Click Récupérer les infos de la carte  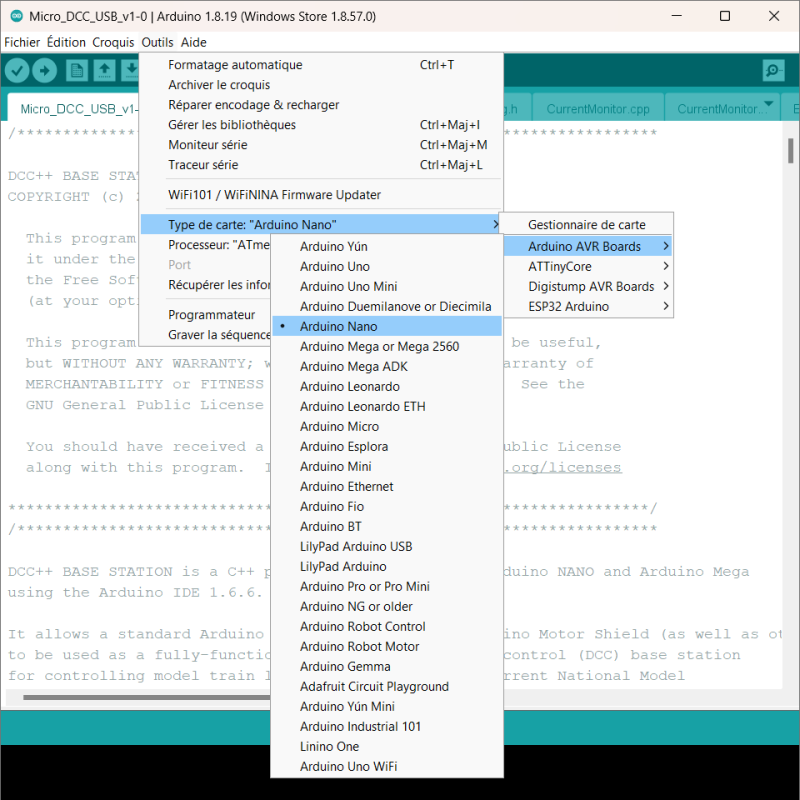[206, 284]
